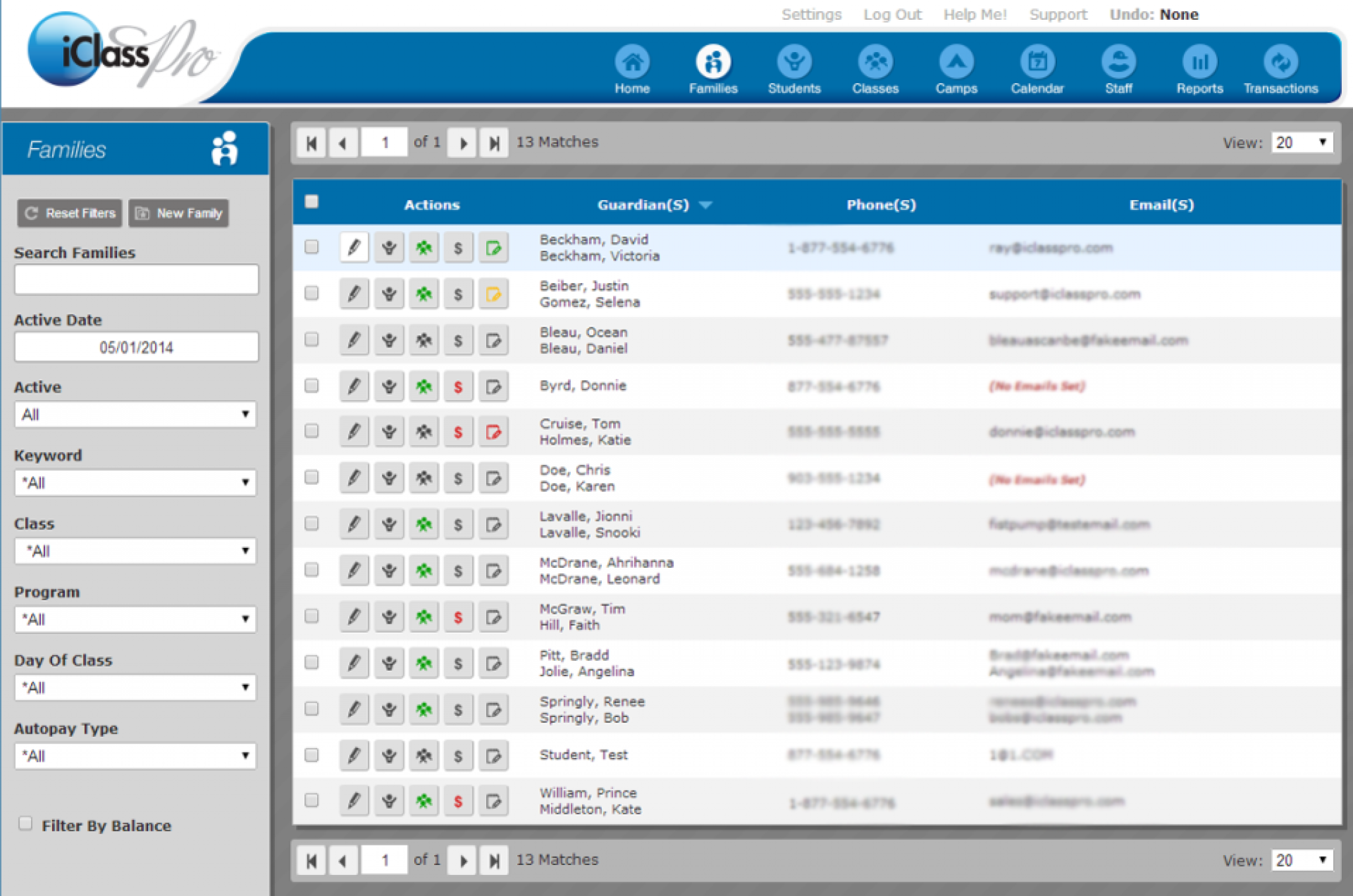
Task: Enable Filter By Balance
Action: coord(25,822)
